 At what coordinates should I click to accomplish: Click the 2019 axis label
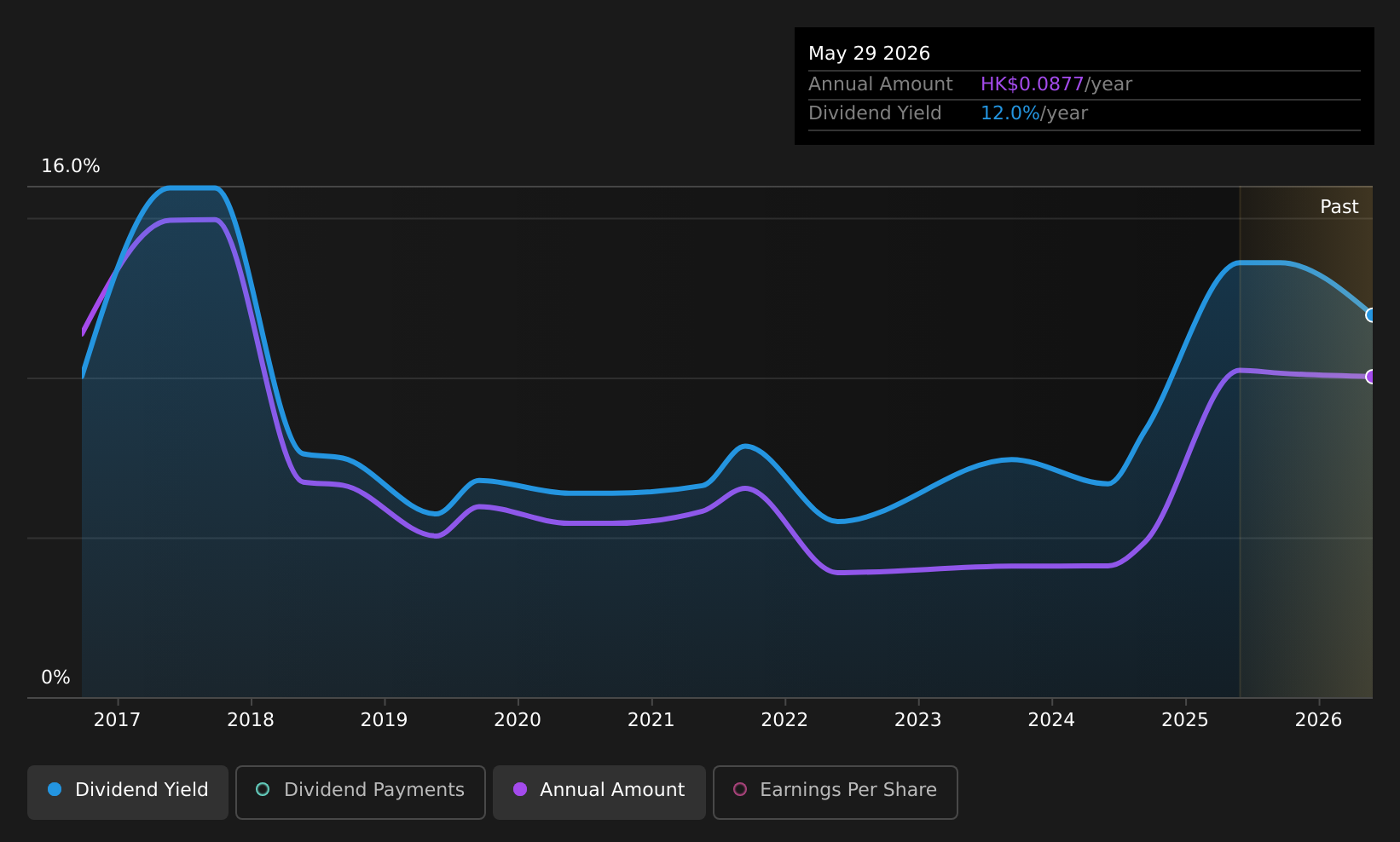point(385,720)
